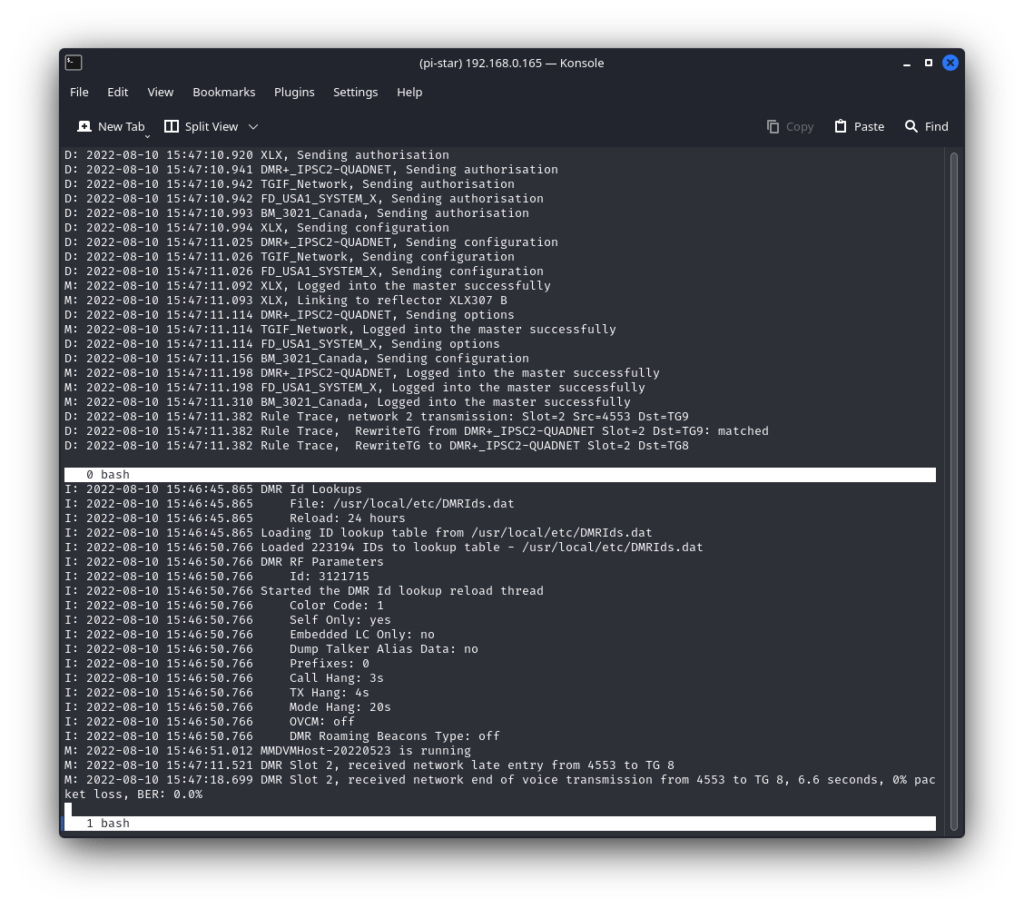Click 'Started the DMR Id lookup reload thread'
This screenshot has height=908, width=1024.
pyautogui.click(x=304, y=591)
